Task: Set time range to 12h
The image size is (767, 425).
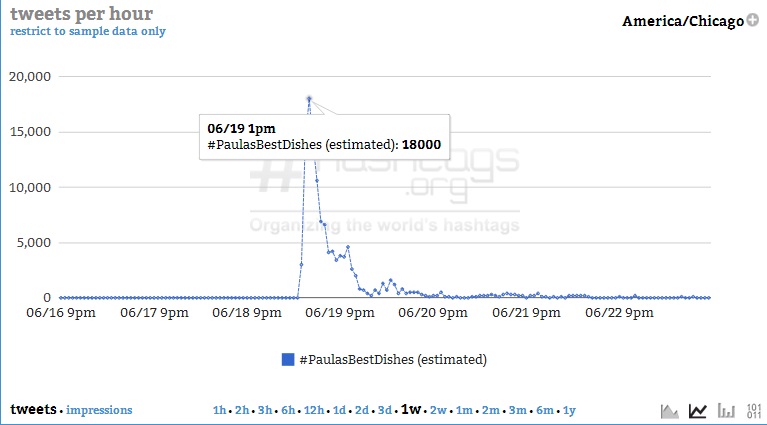Action: click(x=313, y=410)
